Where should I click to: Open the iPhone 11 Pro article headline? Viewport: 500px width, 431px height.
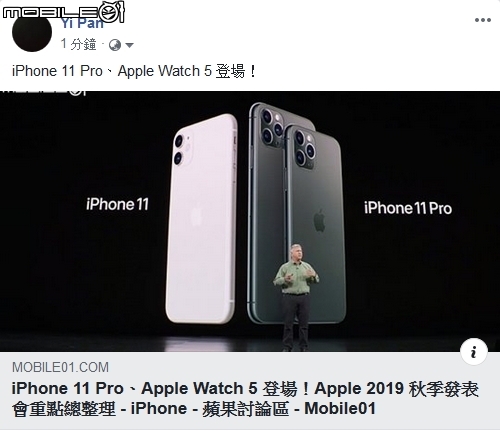coord(245,398)
